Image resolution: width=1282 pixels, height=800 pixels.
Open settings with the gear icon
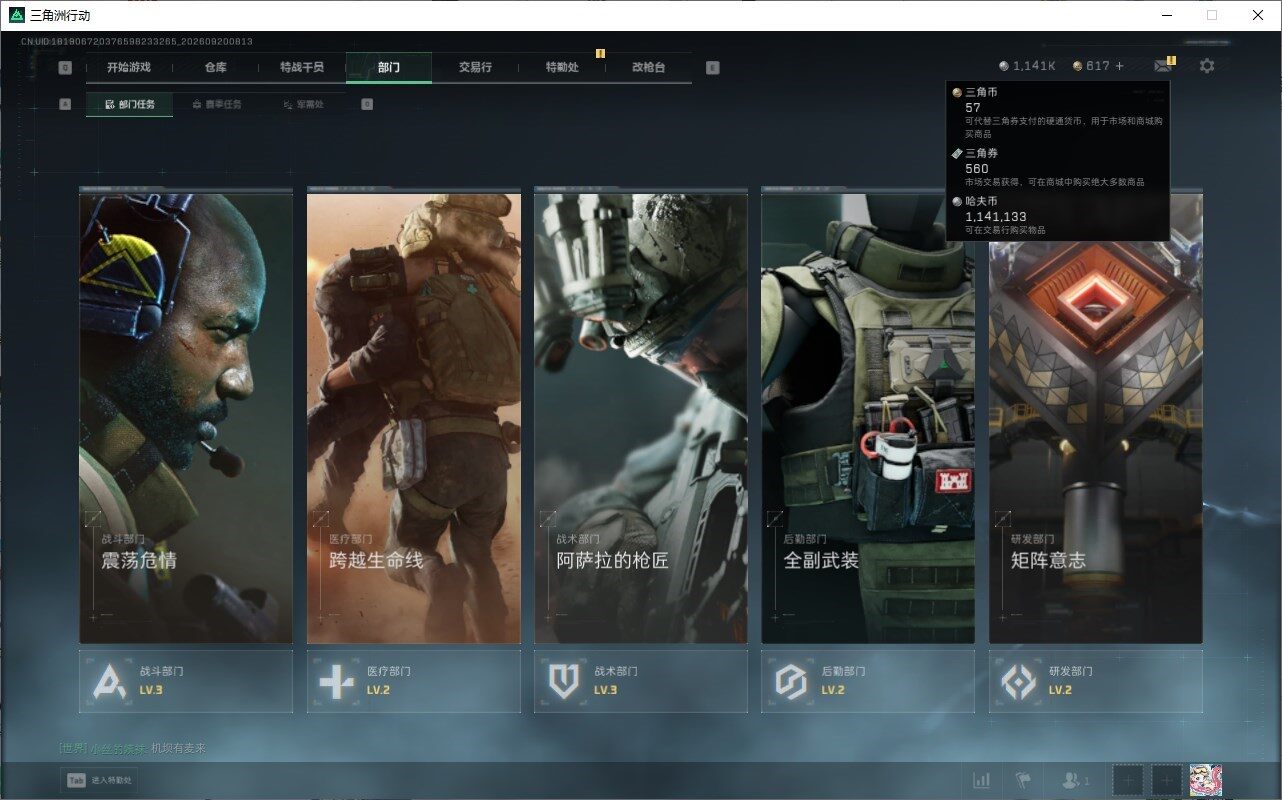point(1207,66)
